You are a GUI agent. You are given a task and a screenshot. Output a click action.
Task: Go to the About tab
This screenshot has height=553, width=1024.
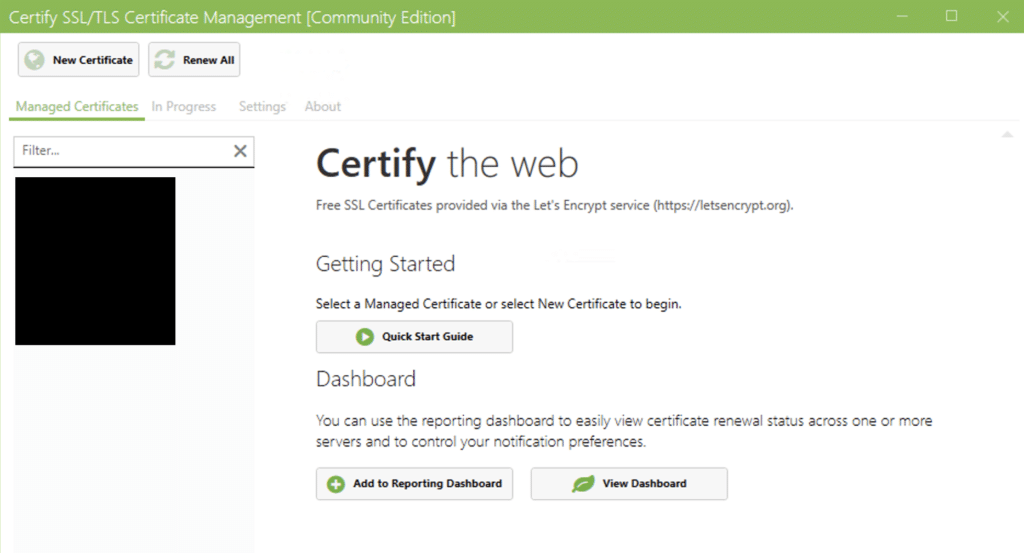click(x=323, y=106)
